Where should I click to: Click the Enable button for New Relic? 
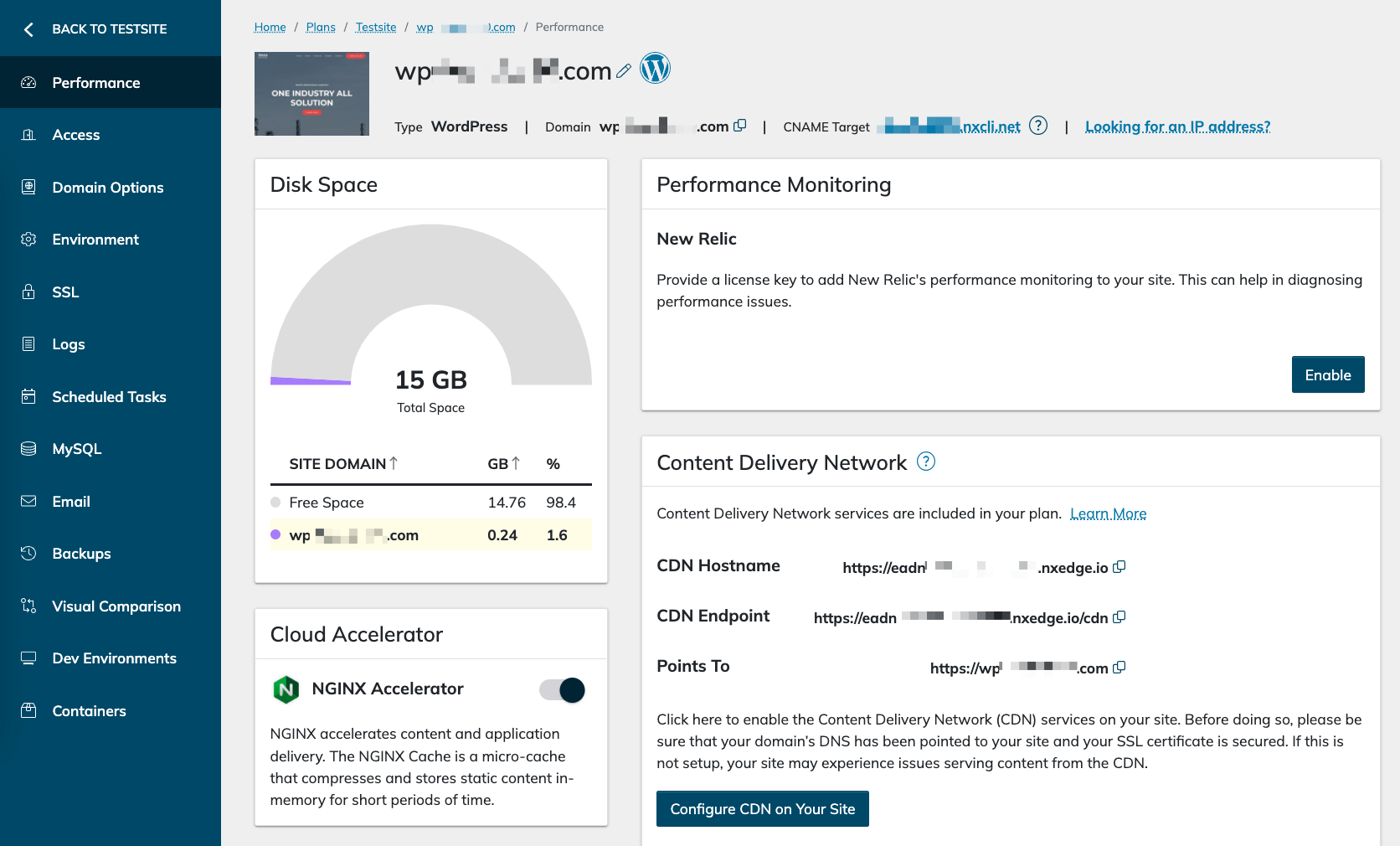click(1328, 374)
